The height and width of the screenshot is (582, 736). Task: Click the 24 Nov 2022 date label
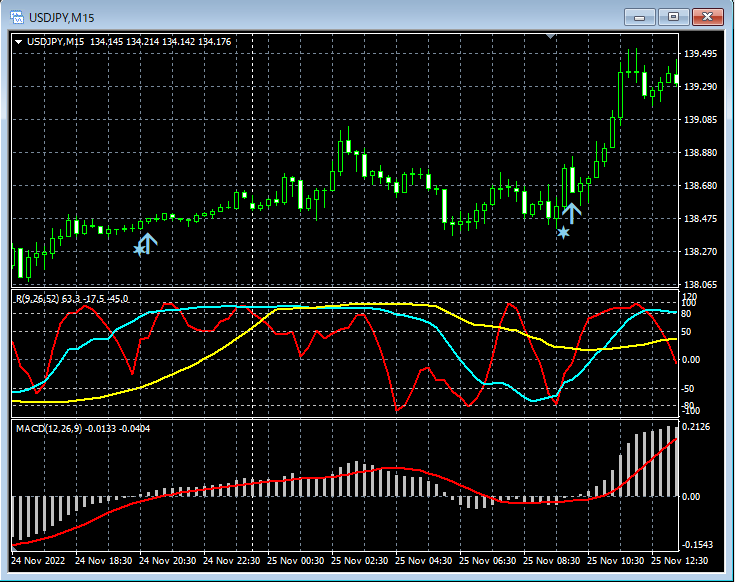pyautogui.click(x=38, y=560)
